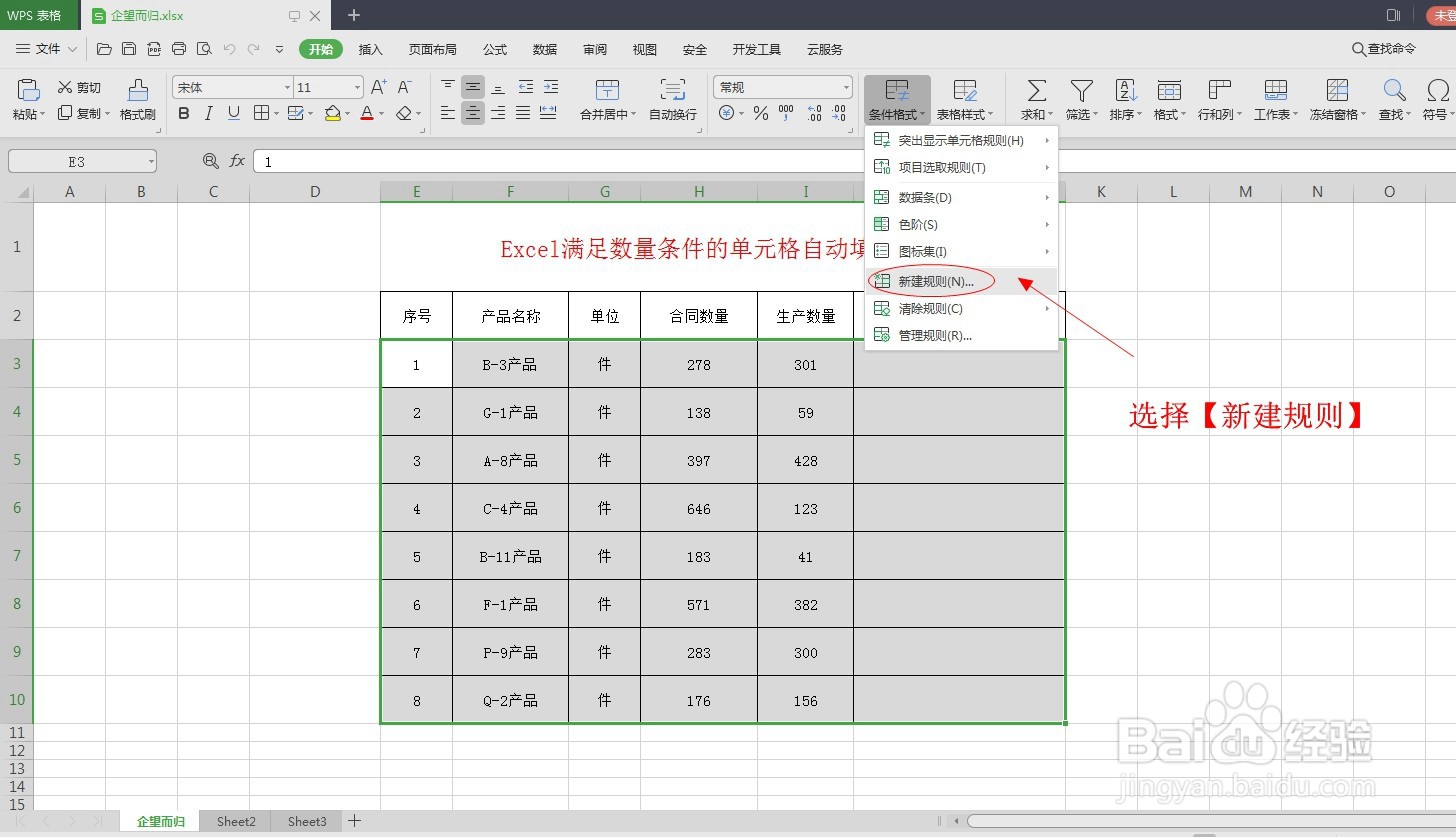Viewport: 1456px width, 837px height.
Task: Expand quick access toolbar customize arrow
Action: click(279, 49)
